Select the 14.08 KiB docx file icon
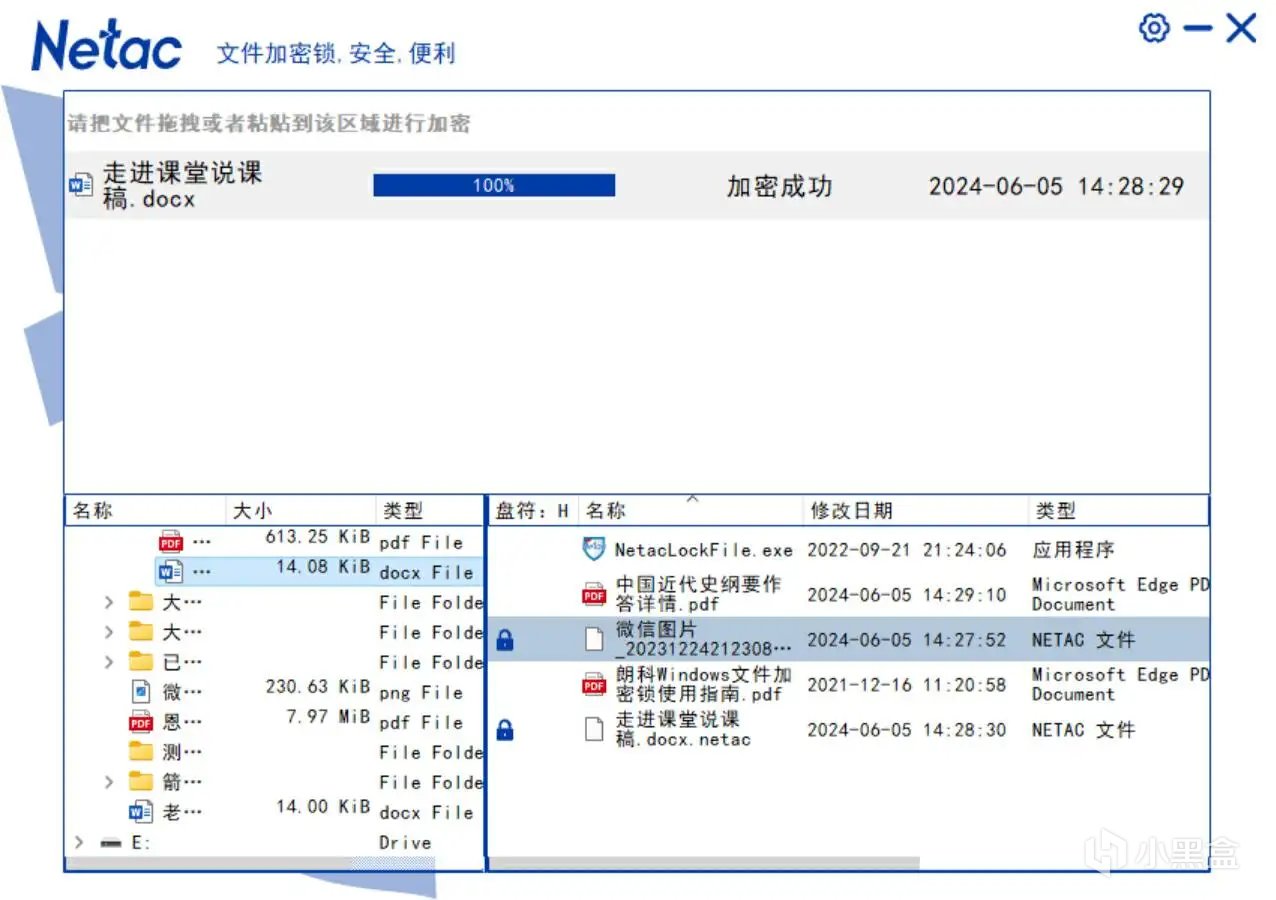This screenshot has height=900, width=1276. pyautogui.click(x=171, y=572)
